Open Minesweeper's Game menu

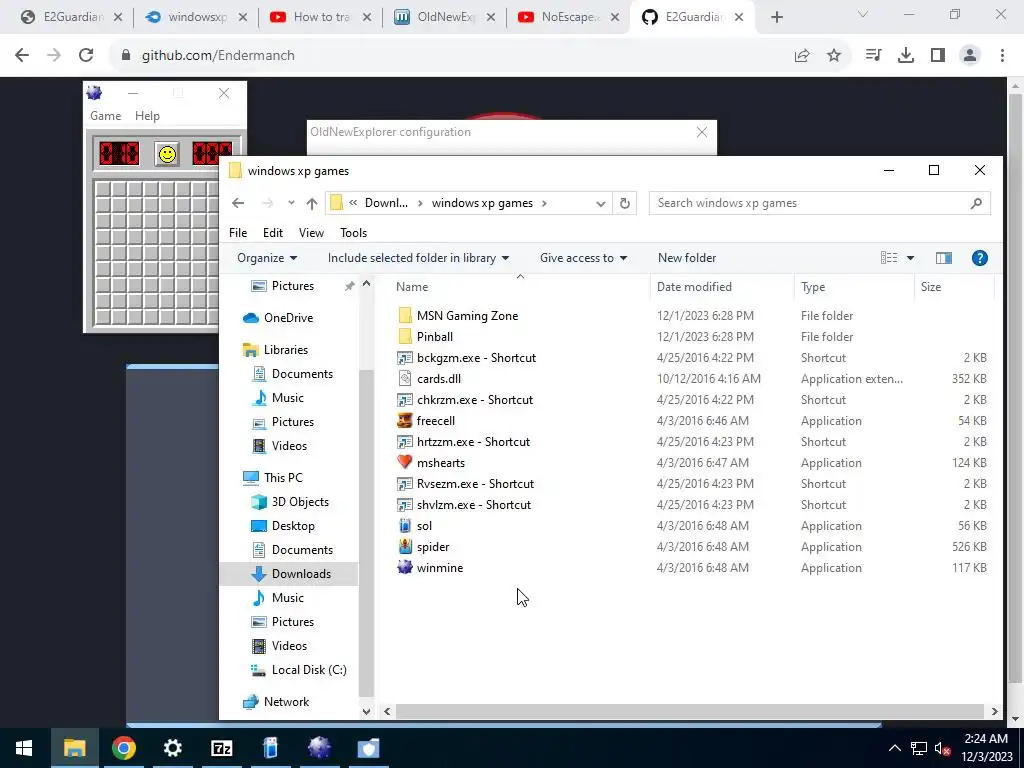click(105, 116)
